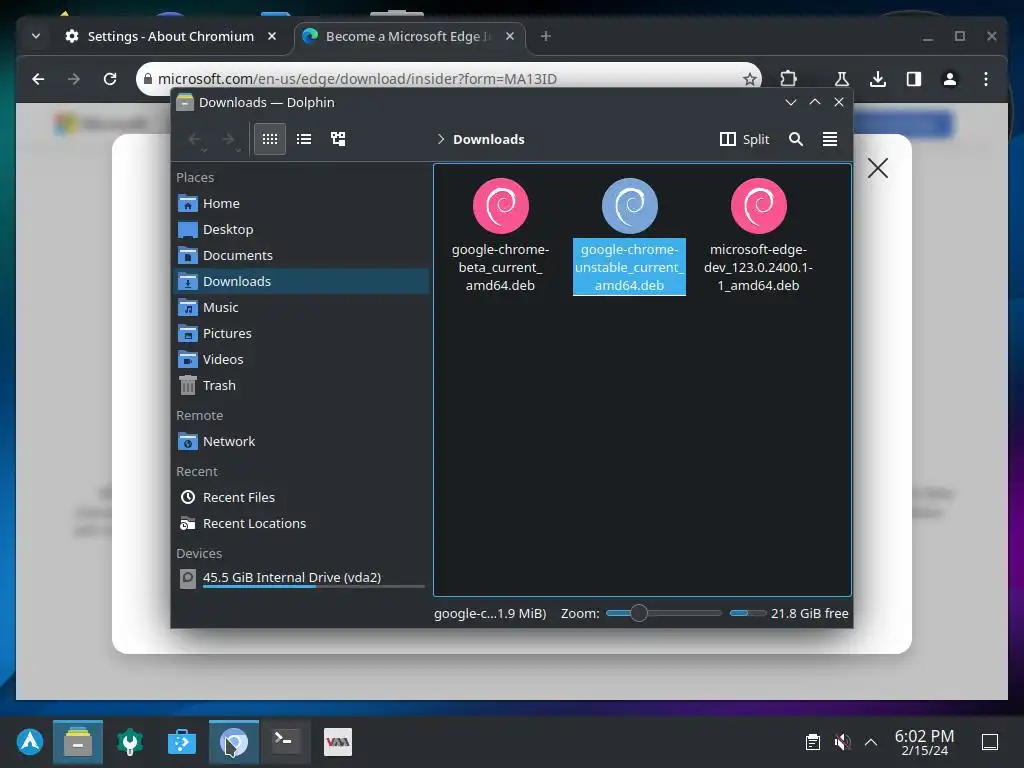Open the VM app in taskbar
1024x768 pixels.
coord(338,742)
